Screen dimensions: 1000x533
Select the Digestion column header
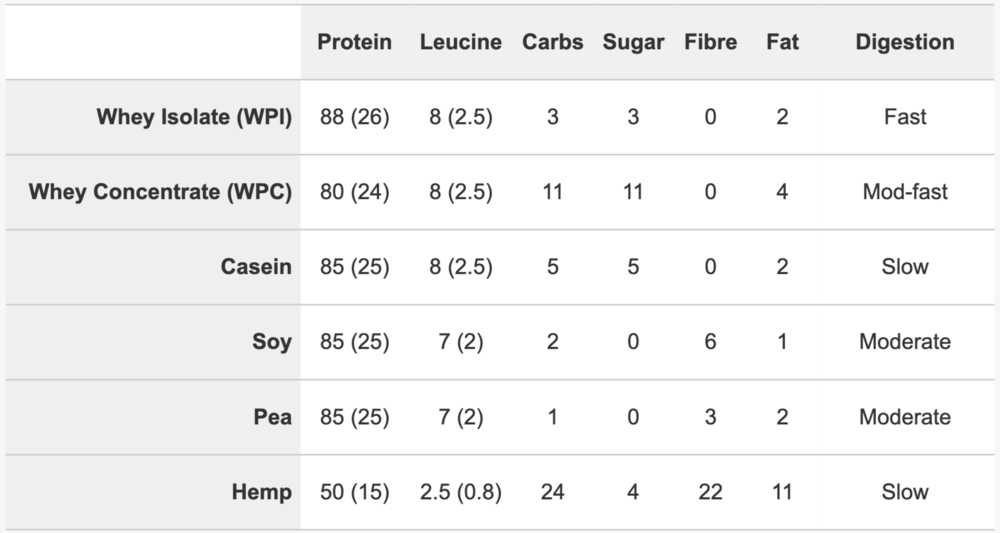tap(905, 42)
